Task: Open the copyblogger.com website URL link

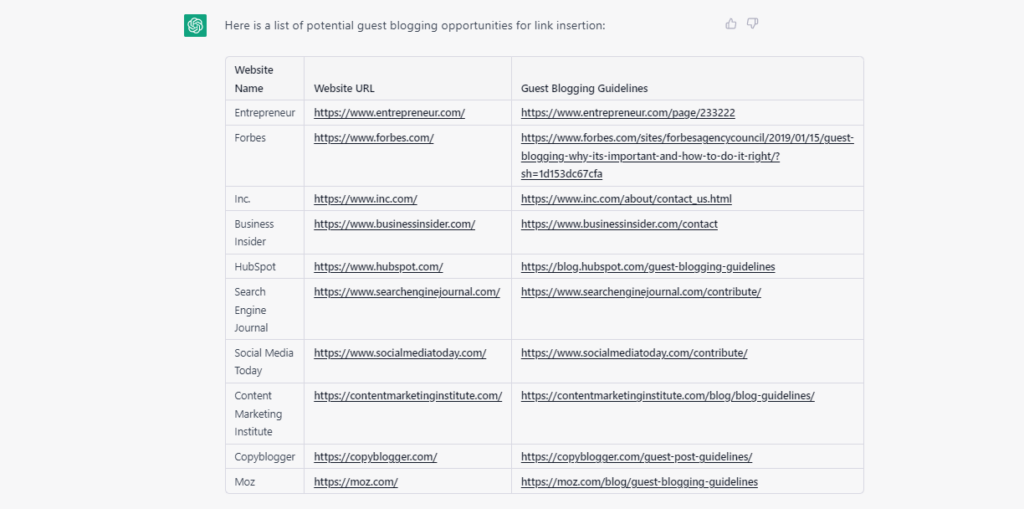Action: pyautogui.click(x=376, y=457)
